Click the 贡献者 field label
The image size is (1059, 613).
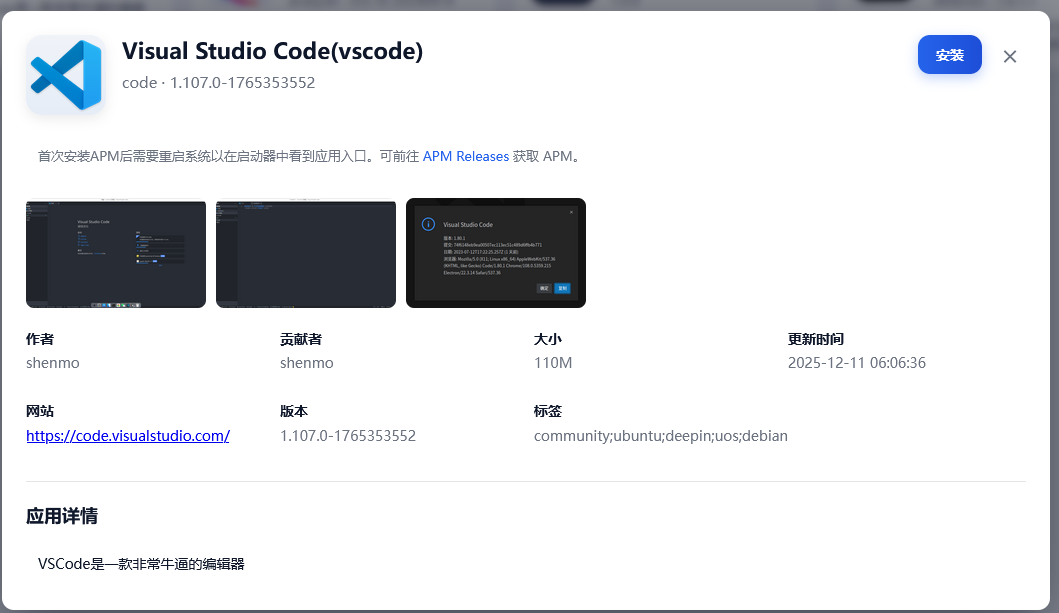point(301,340)
